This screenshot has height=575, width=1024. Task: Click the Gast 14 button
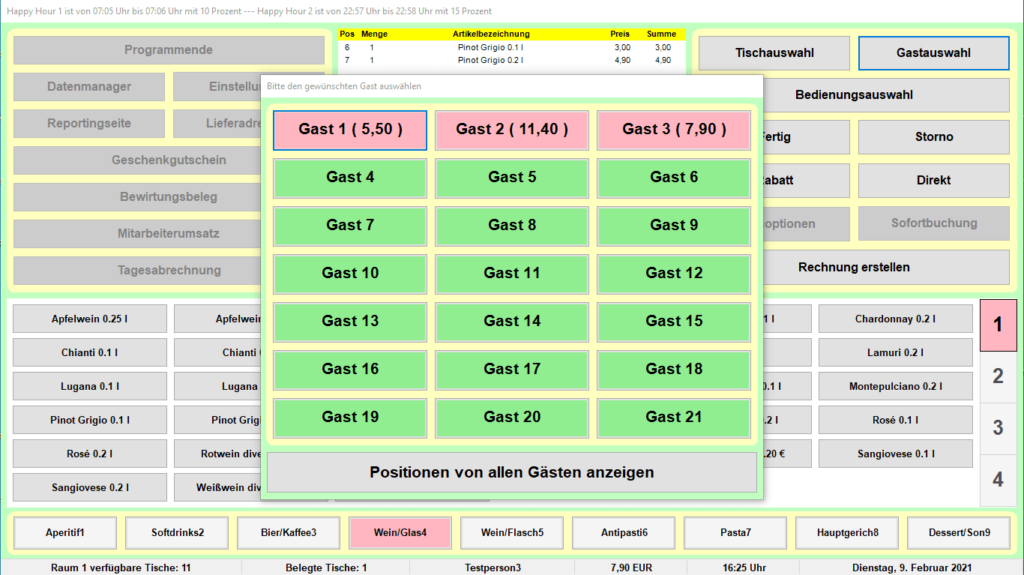coord(512,322)
